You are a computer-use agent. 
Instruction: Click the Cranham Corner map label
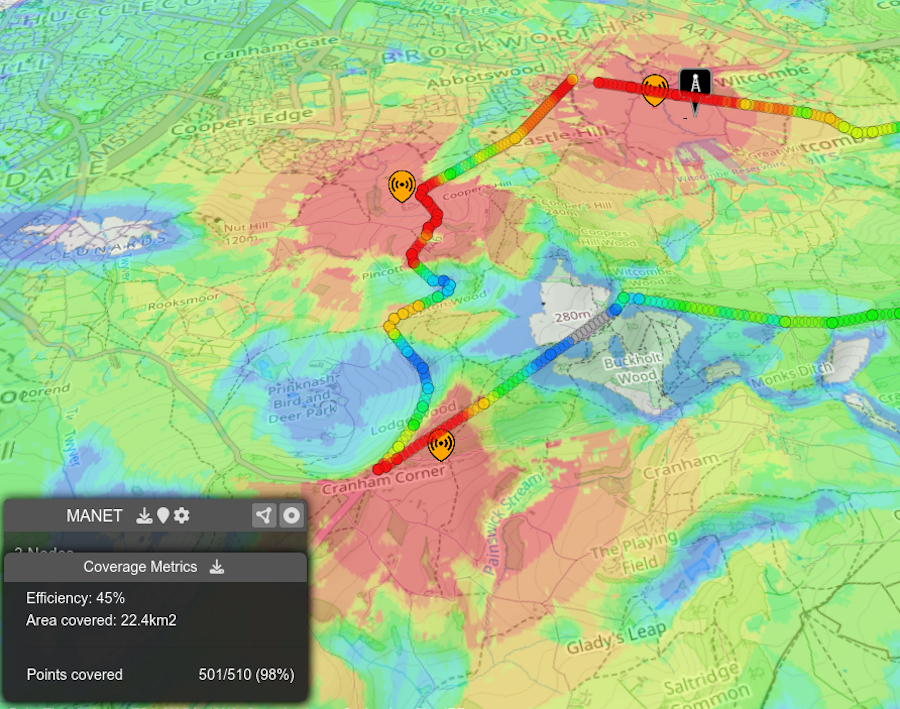385,479
